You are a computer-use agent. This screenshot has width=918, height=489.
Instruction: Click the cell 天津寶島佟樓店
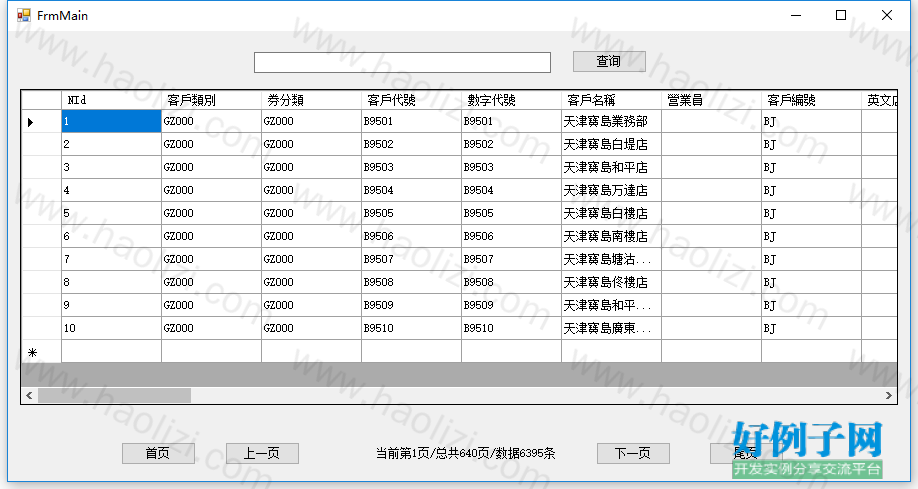[x=612, y=282]
